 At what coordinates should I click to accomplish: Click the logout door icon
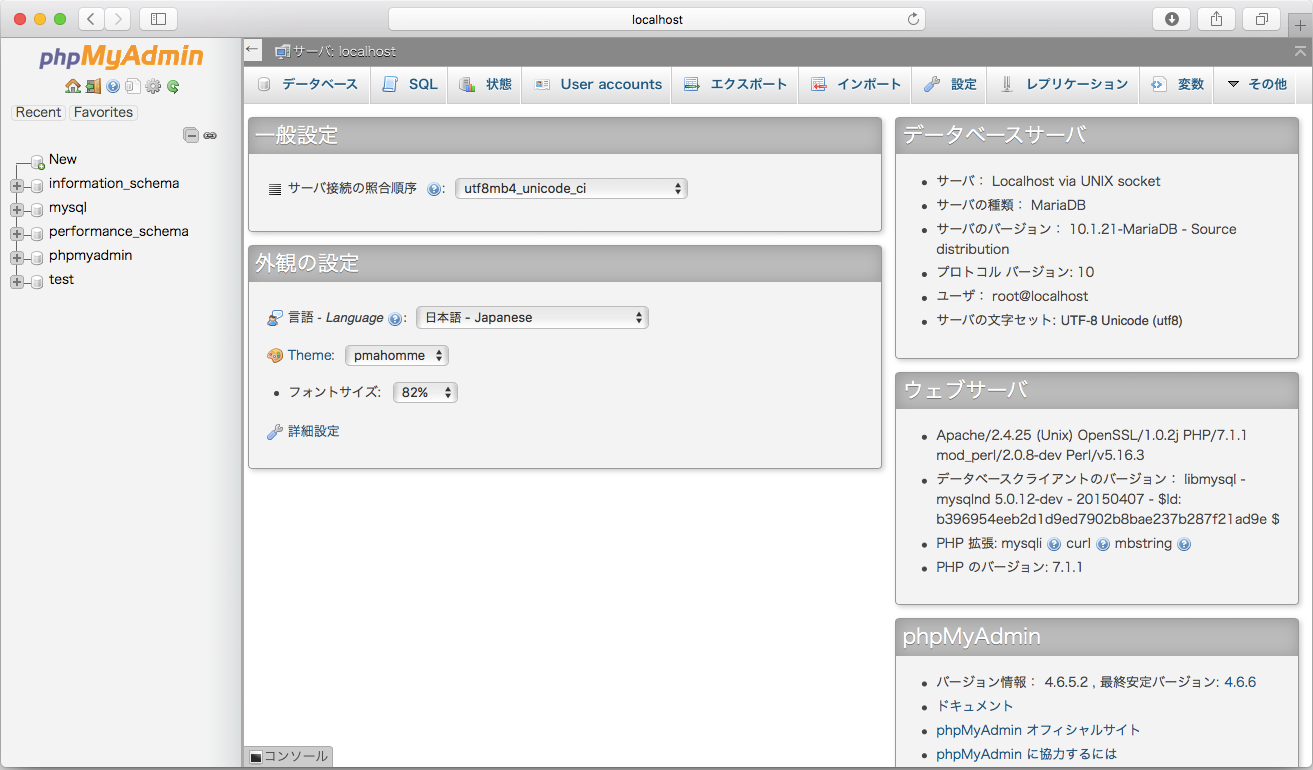(92, 87)
